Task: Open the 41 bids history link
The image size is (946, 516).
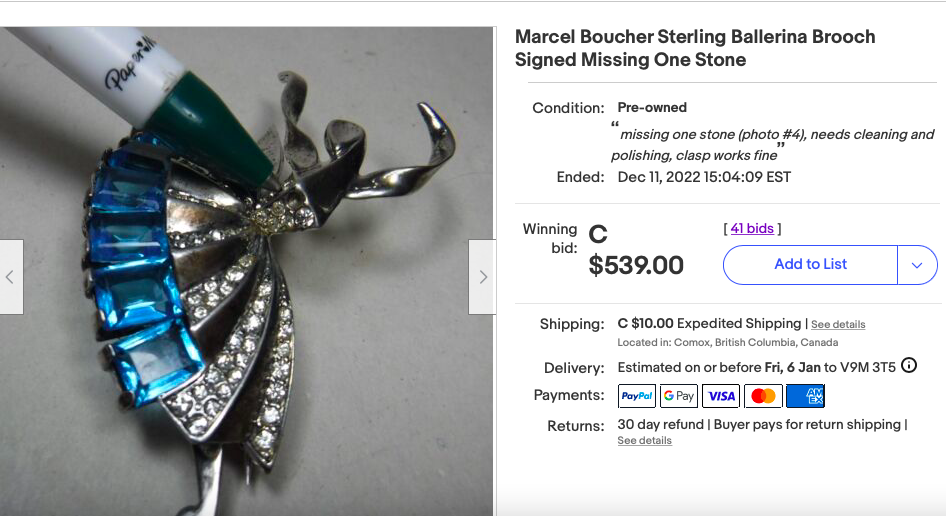Action: 752,229
